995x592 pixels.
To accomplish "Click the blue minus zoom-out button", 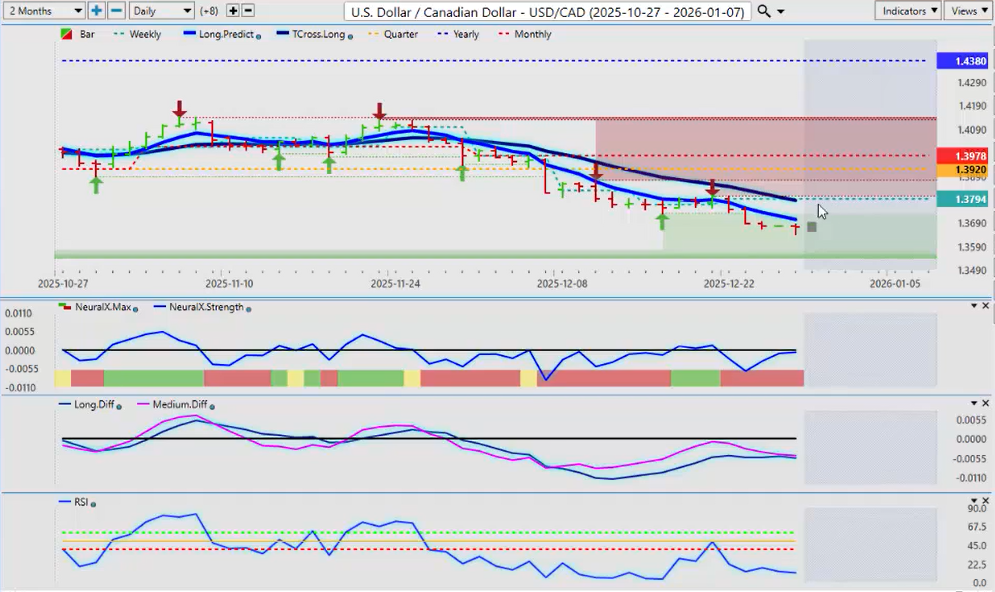I will click(116, 10).
